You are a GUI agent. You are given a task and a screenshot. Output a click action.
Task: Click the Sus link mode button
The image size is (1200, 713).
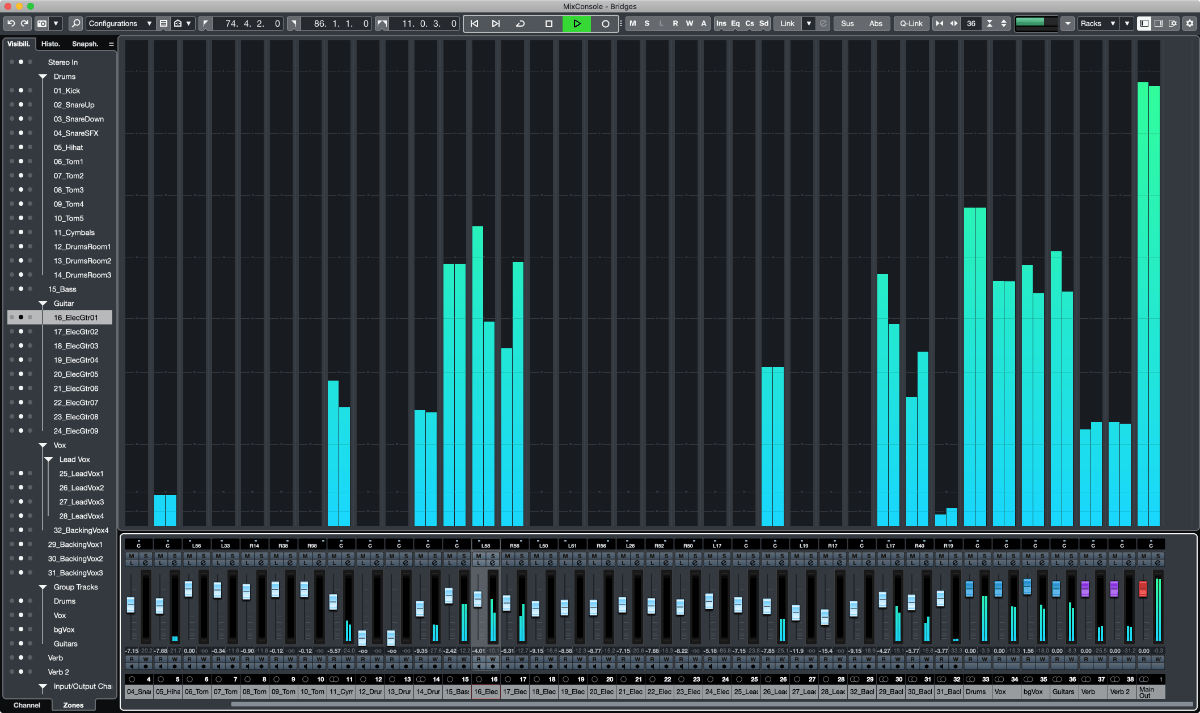tap(847, 23)
